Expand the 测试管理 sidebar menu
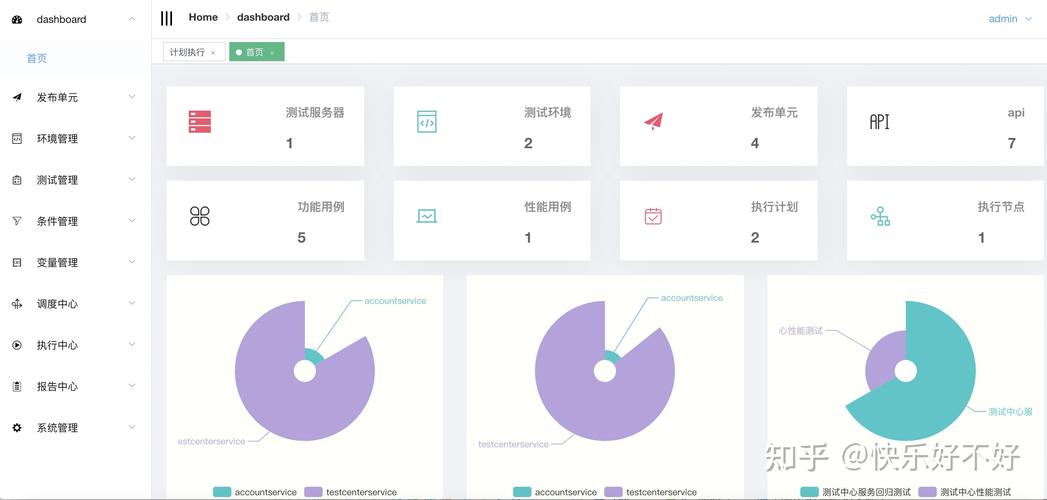Image resolution: width=1047 pixels, height=500 pixels. tap(132, 180)
